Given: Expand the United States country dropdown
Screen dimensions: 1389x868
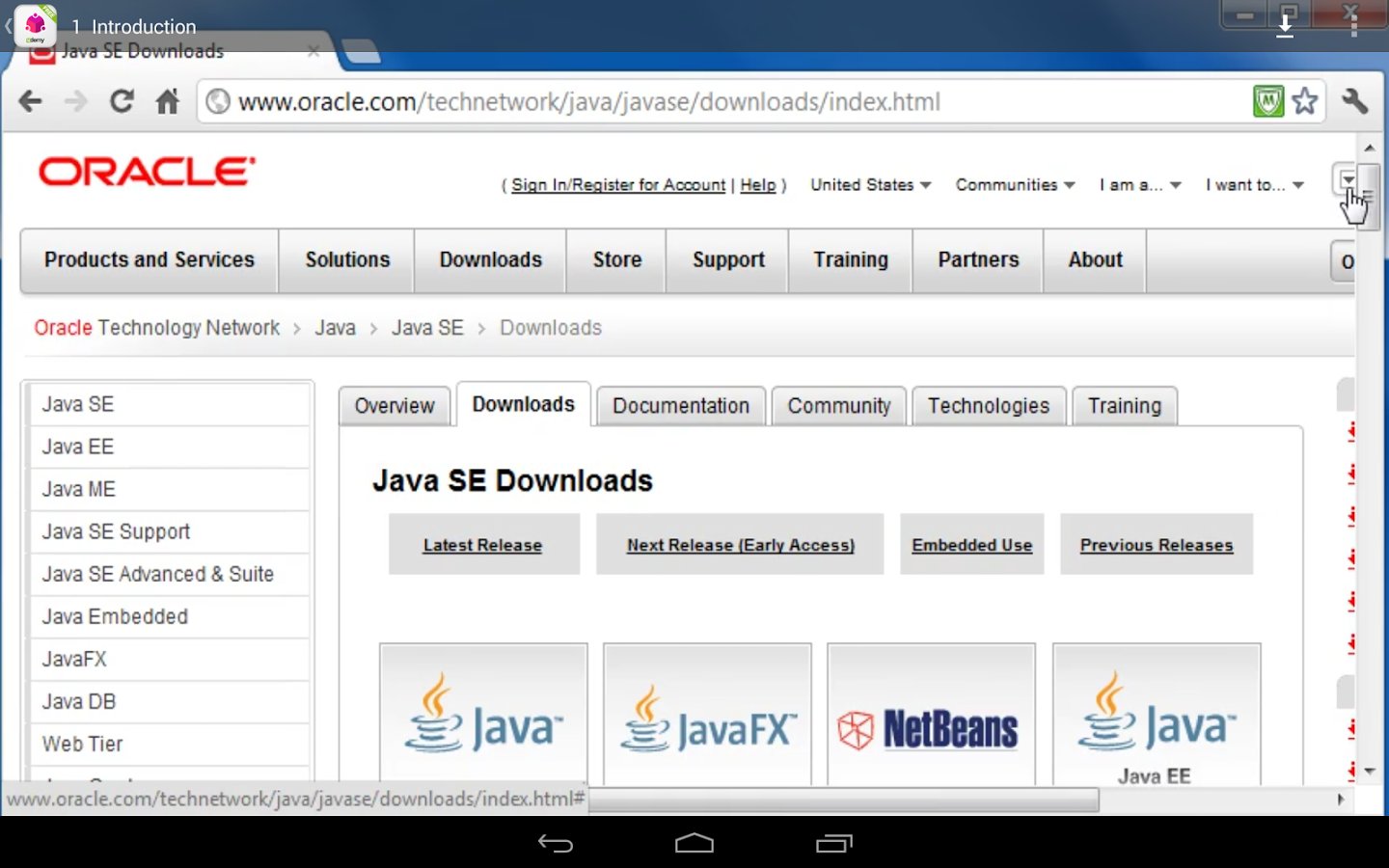Looking at the screenshot, I should pyautogui.click(x=870, y=184).
